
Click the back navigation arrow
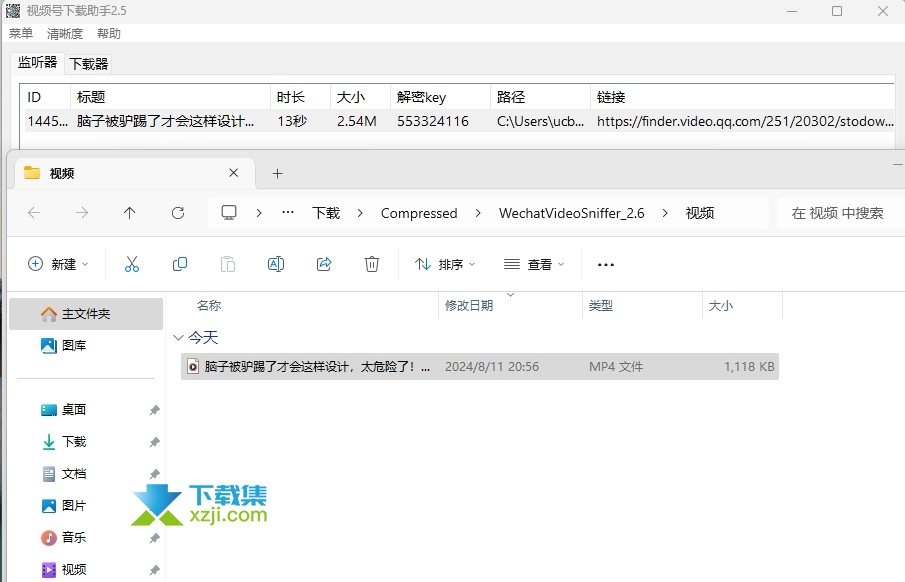tap(35, 212)
